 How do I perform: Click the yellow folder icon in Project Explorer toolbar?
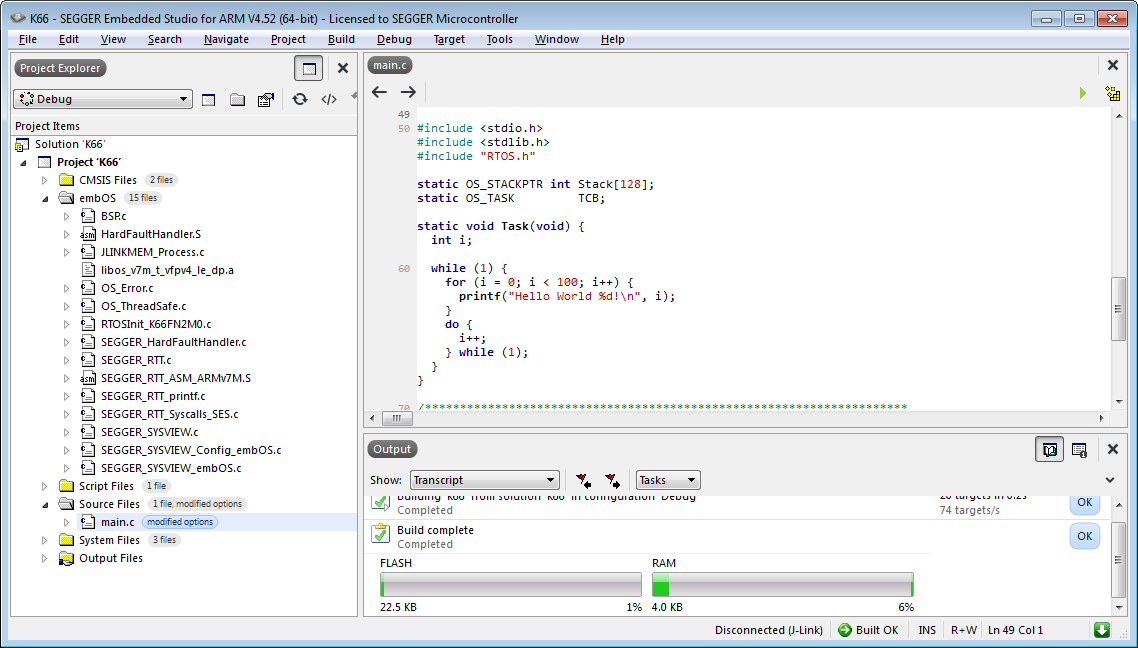(x=237, y=99)
